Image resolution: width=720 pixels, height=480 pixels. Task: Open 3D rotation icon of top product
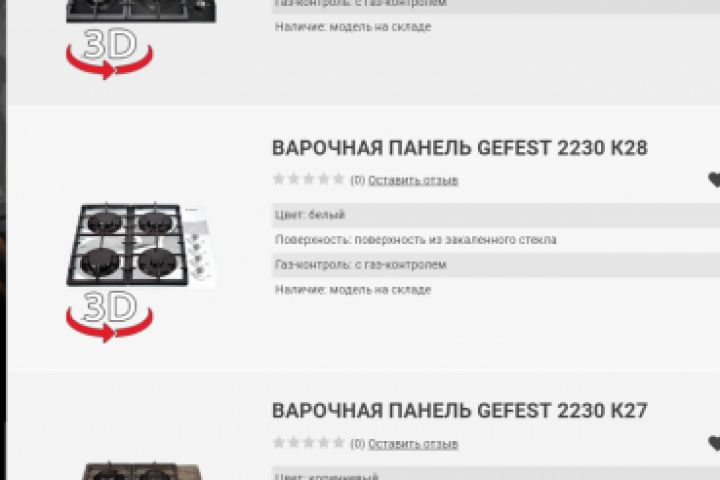click(x=109, y=53)
